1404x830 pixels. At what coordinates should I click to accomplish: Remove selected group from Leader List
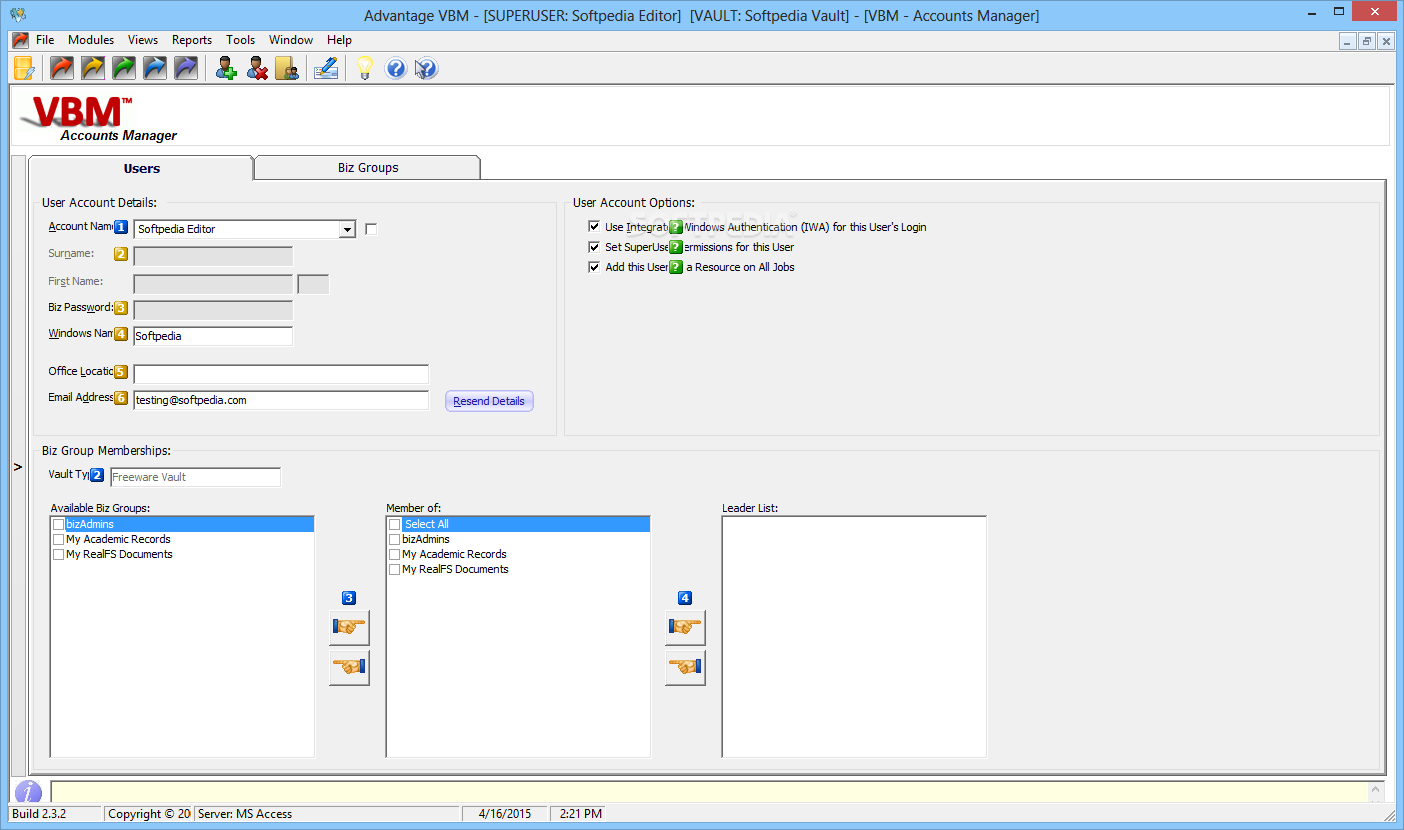(x=685, y=667)
